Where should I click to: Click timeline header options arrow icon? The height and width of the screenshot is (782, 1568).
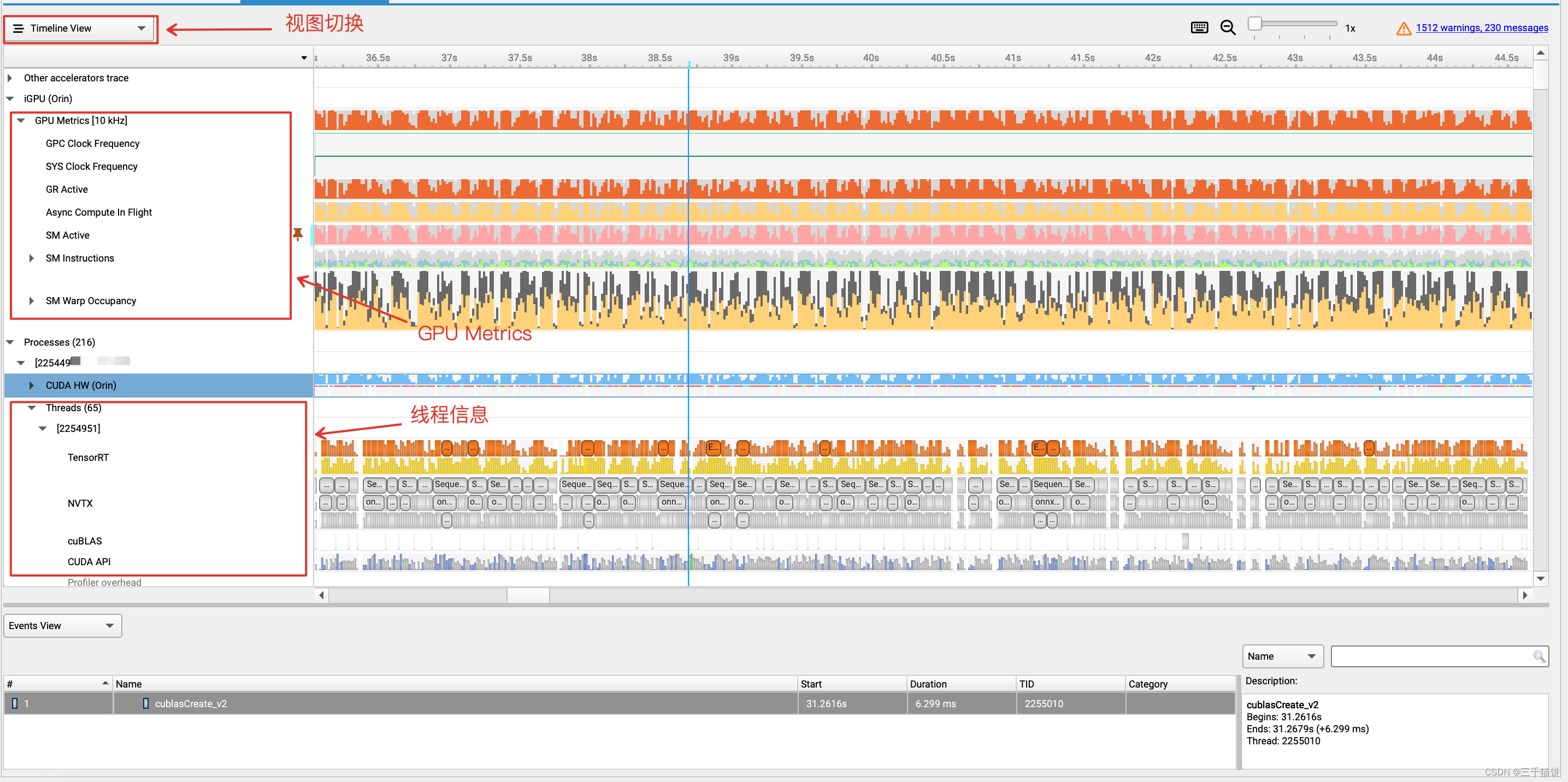[x=304, y=58]
